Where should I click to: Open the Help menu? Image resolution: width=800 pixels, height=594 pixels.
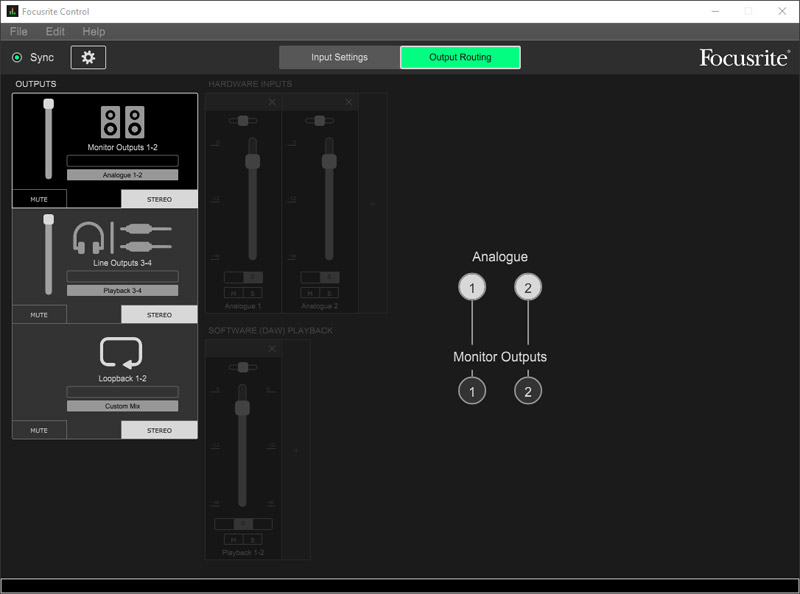click(93, 32)
